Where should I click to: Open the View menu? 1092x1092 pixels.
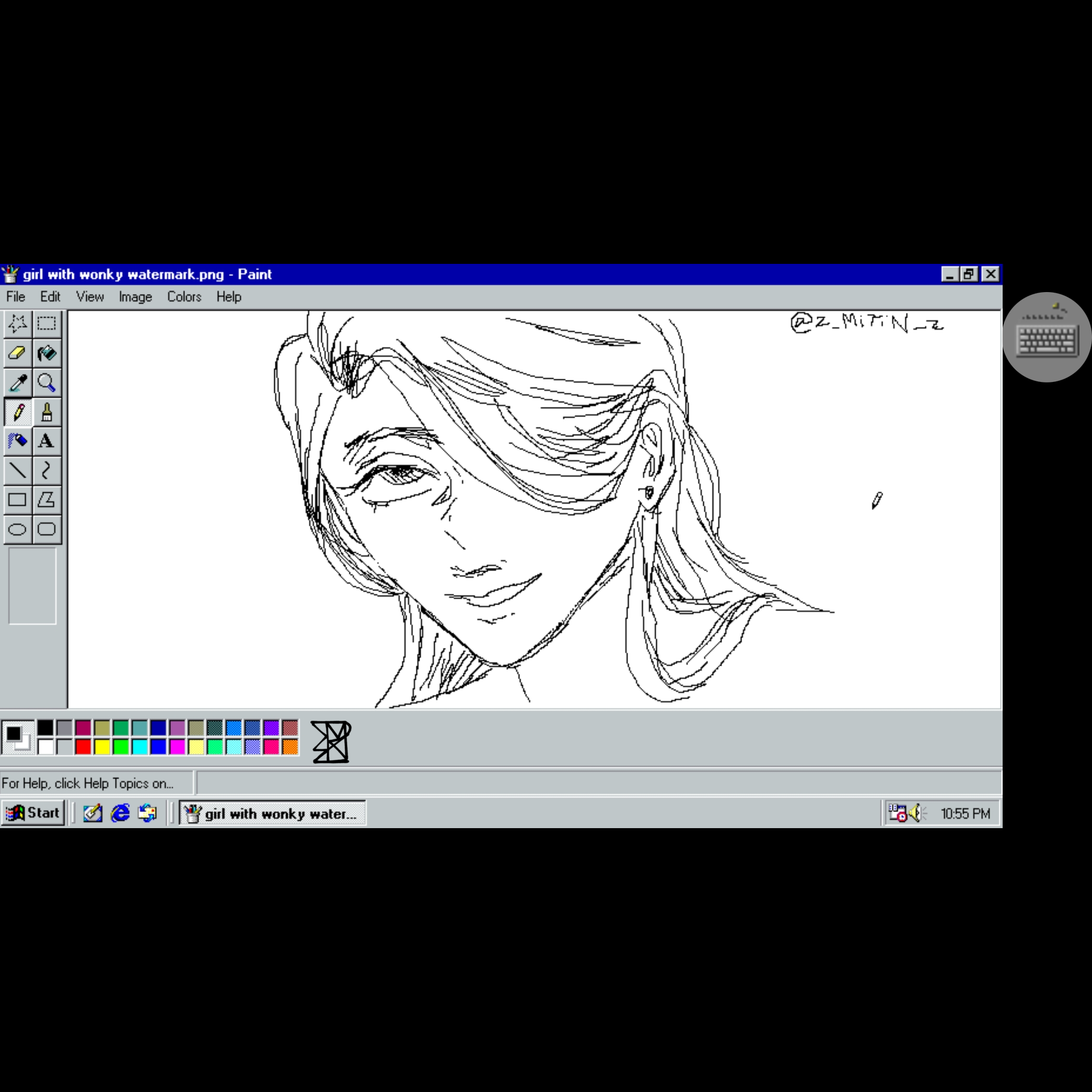pos(90,297)
